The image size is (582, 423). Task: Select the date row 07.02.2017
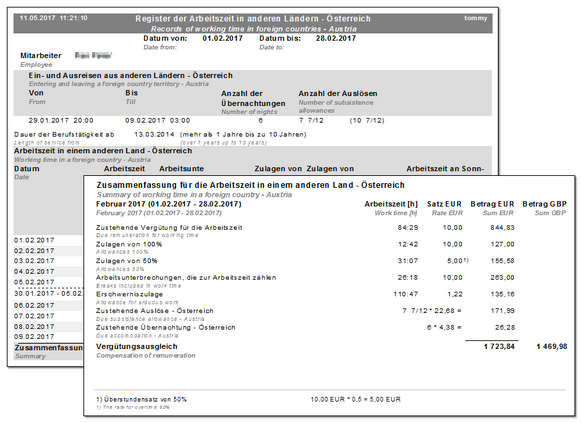click(34, 316)
